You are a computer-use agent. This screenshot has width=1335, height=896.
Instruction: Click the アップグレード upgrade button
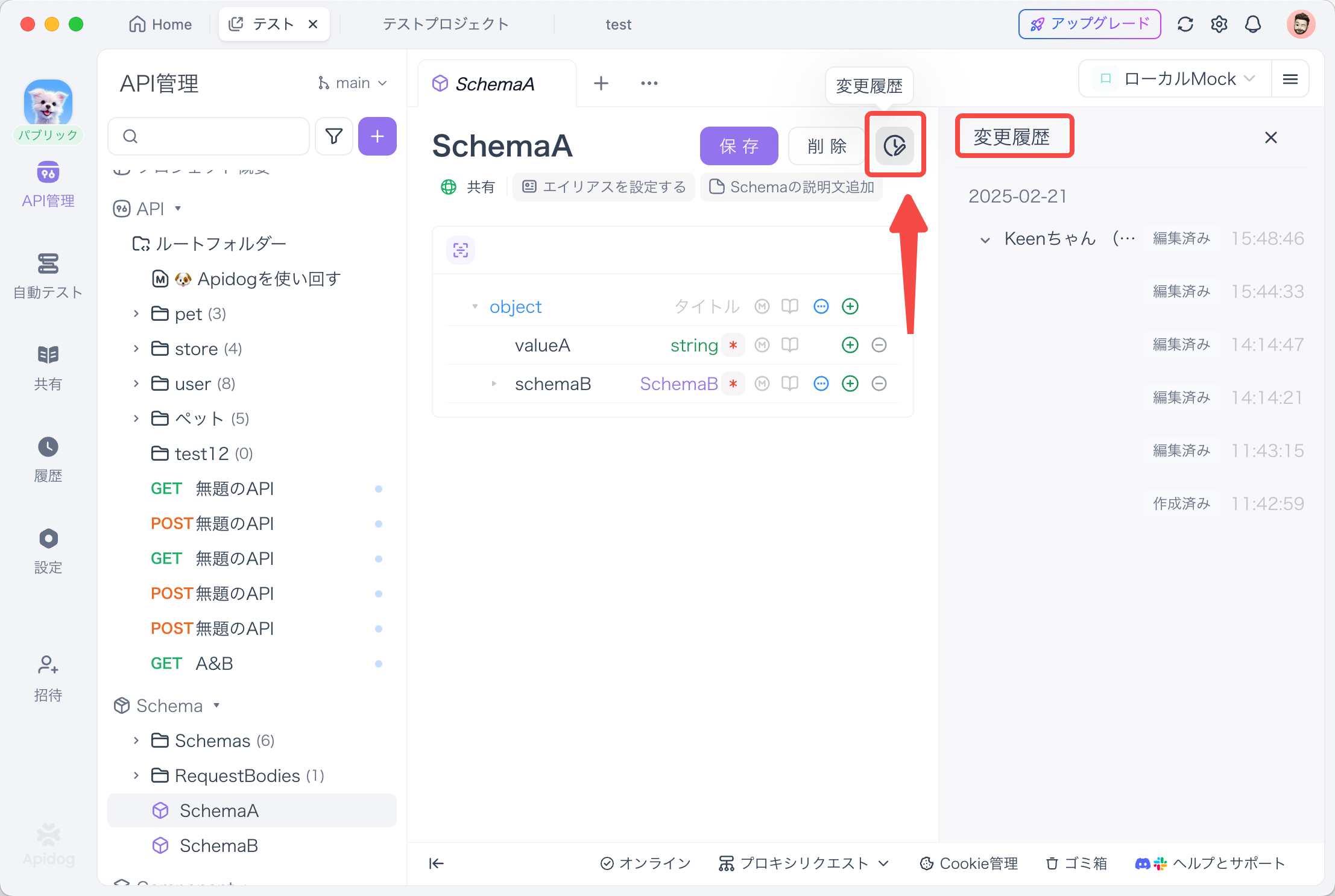pyautogui.click(x=1089, y=24)
